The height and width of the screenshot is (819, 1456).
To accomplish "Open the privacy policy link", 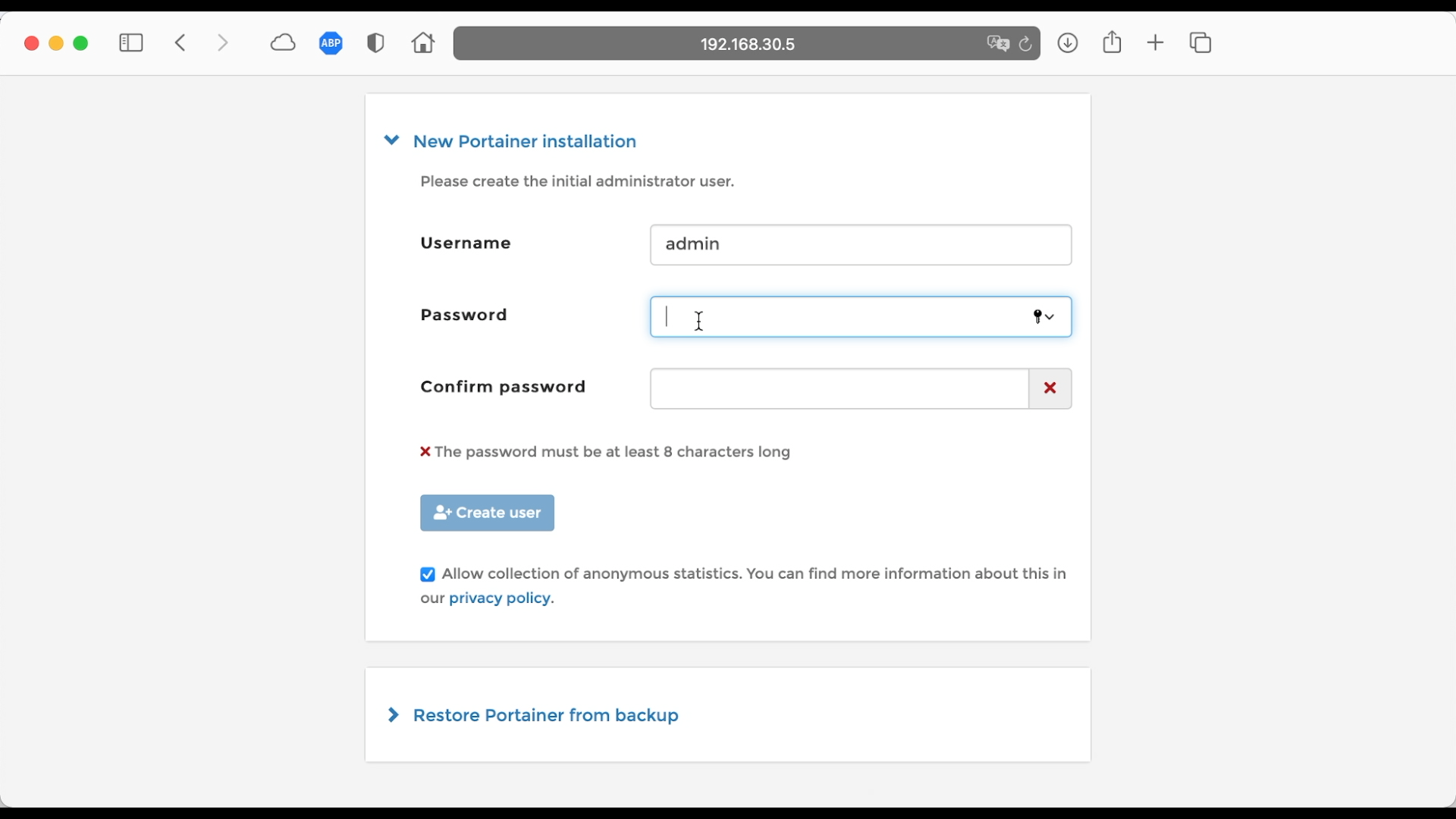I will (x=499, y=598).
